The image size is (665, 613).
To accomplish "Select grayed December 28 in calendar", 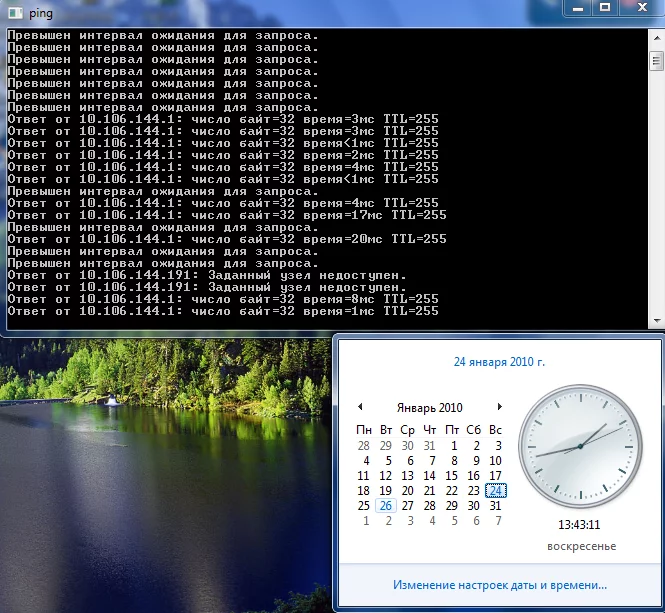I will [x=364, y=446].
